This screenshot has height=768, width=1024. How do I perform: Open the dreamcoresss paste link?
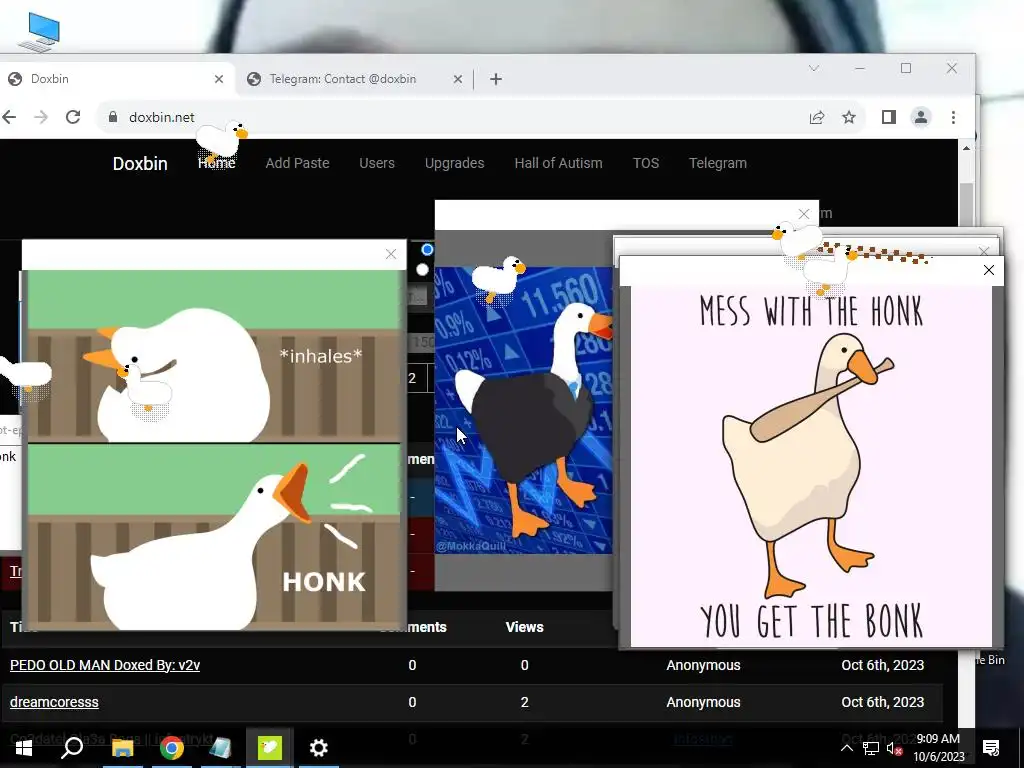click(x=54, y=702)
